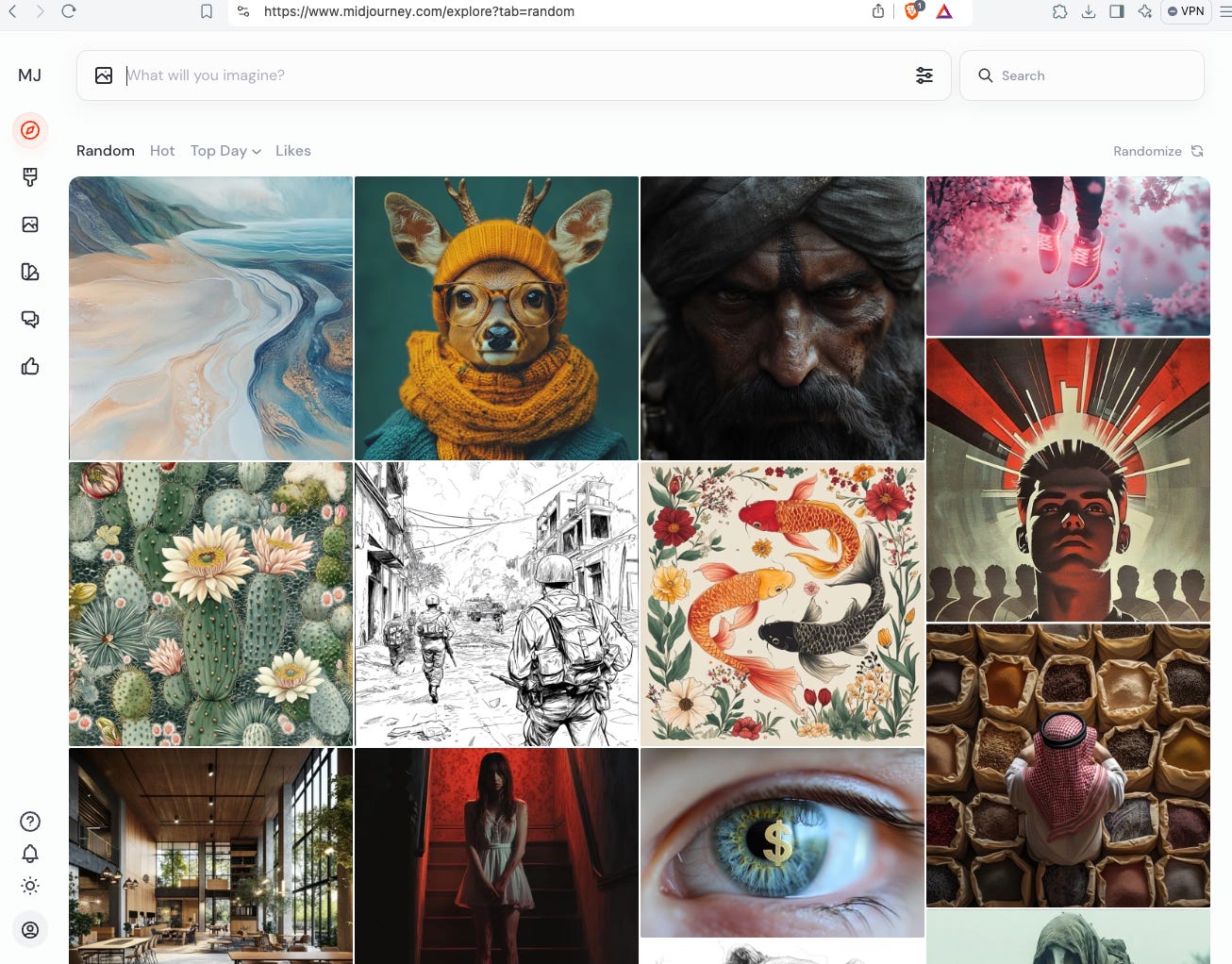
Task: Open the Create paintbrush icon in sidebar
Action: (30, 177)
